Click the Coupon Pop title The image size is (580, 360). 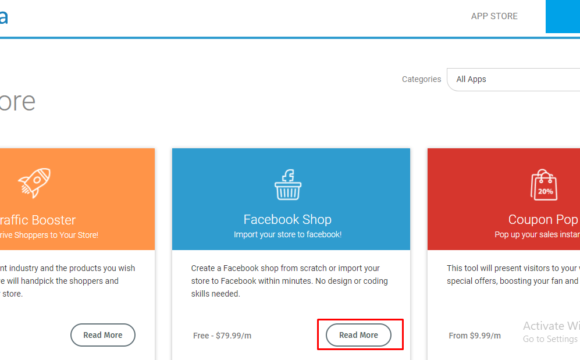(543, 219)
